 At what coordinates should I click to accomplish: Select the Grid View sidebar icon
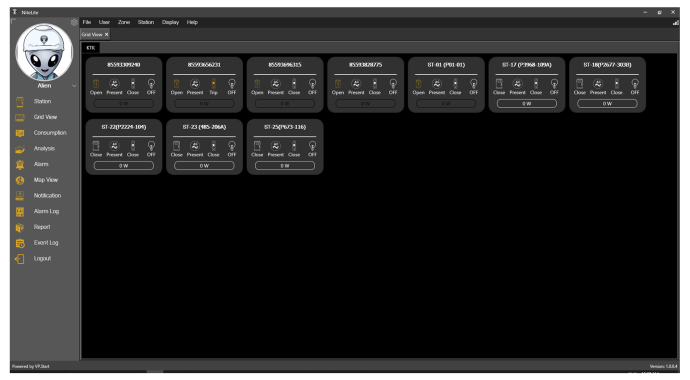coord(20,117)
